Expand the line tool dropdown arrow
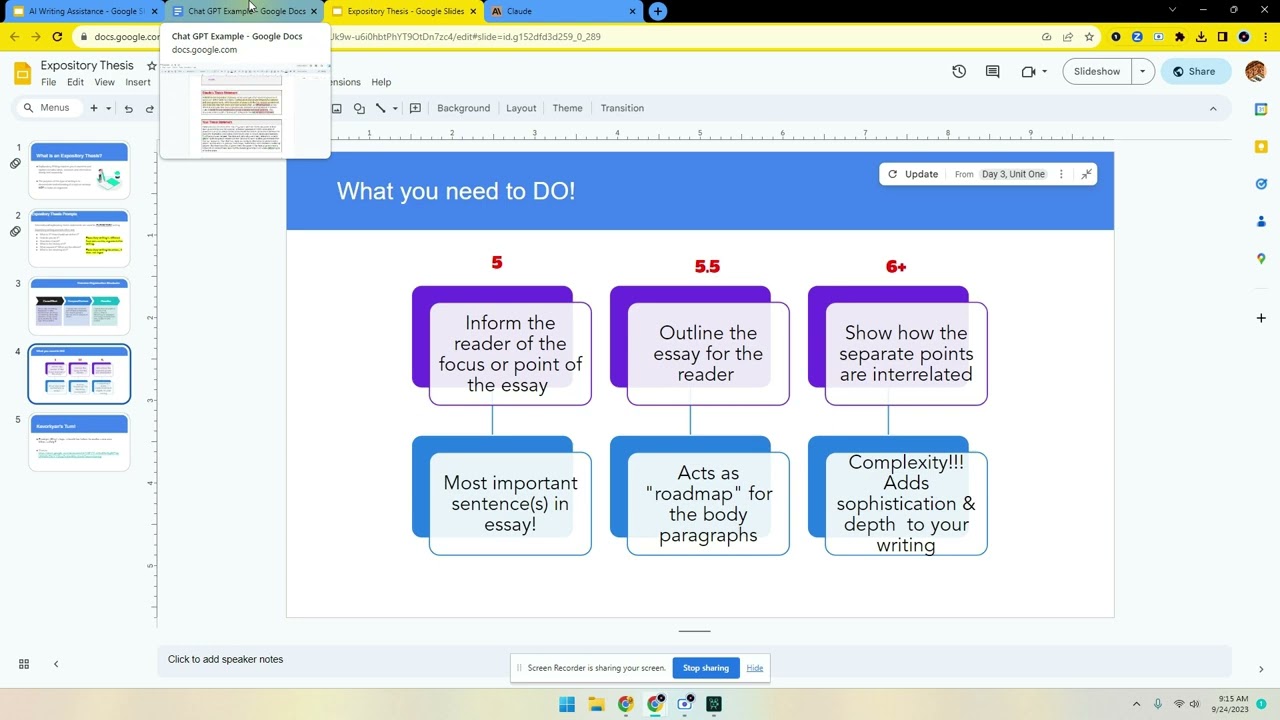The height and width of the screenshot is (720, 1280). pos(395,108)
